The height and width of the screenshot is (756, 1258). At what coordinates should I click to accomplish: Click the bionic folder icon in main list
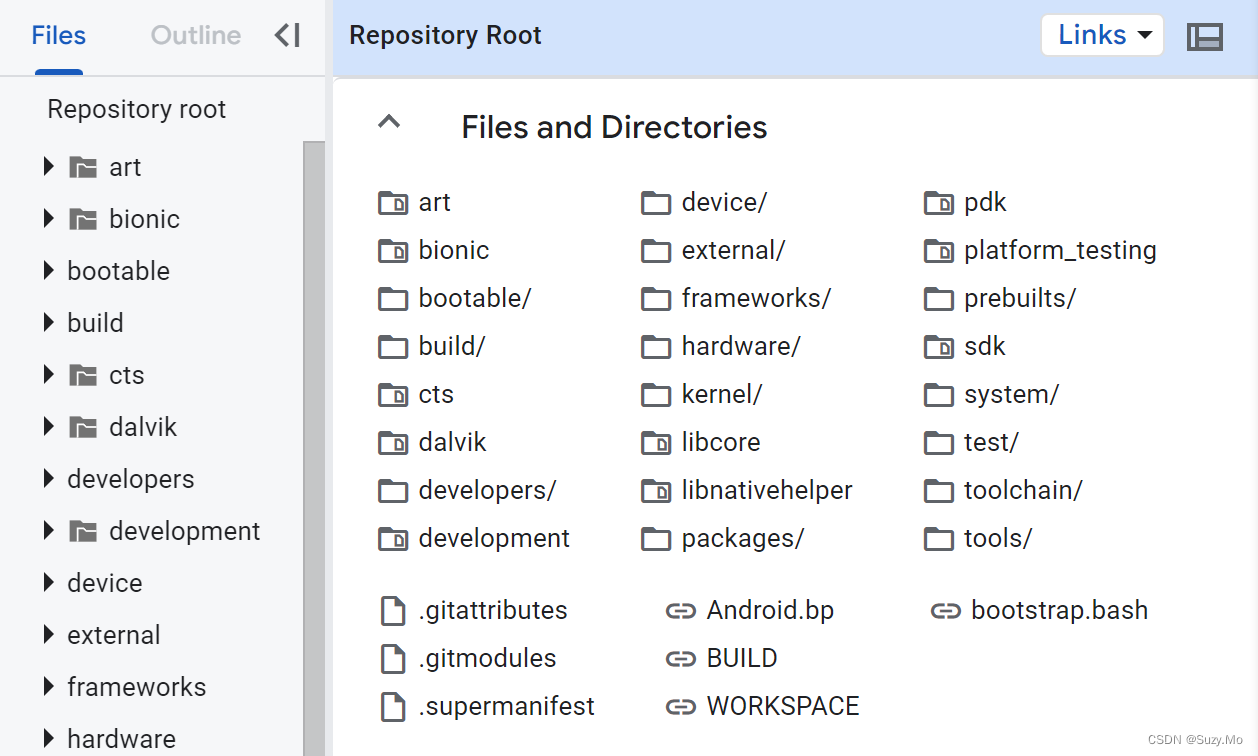(x=393, y=251)
